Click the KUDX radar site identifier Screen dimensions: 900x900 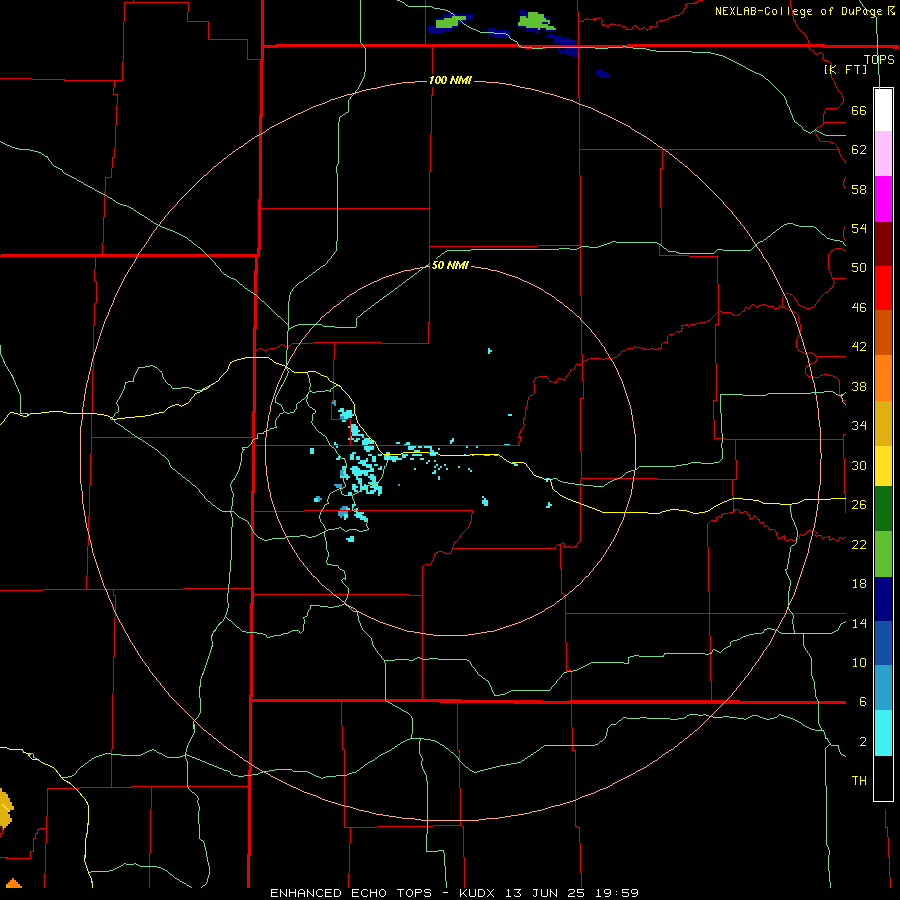[x=476, y=893]
